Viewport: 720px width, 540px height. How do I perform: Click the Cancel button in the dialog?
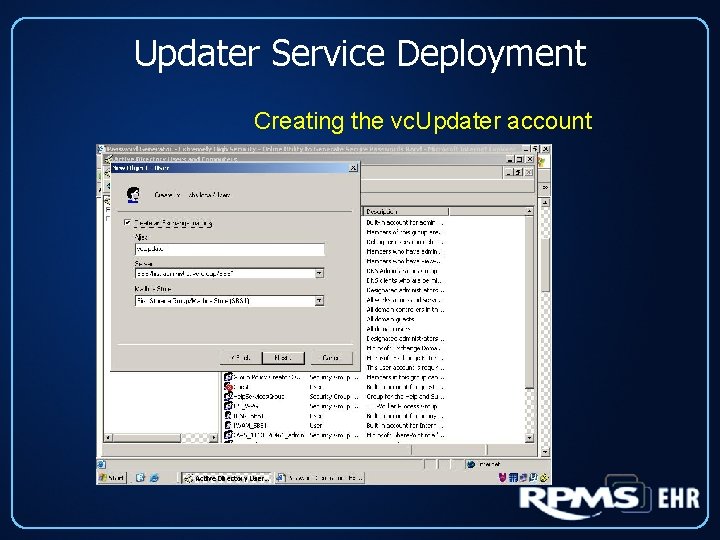coord(331,357)
